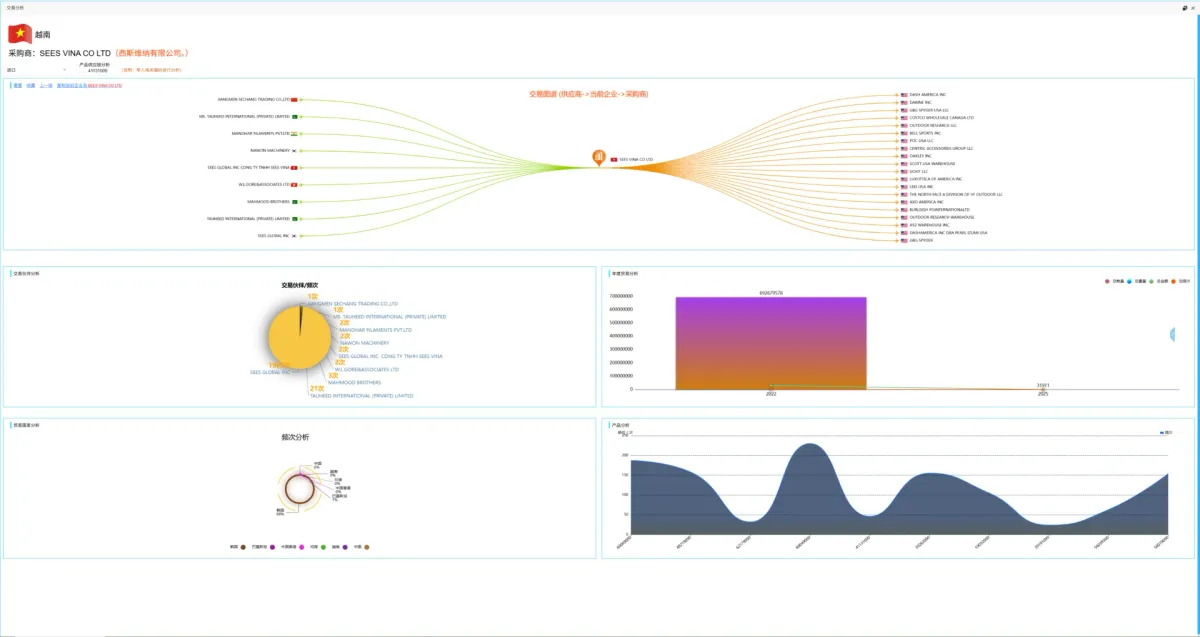Toggle the green India legend under the donut
The width and height of the screenshot is (1200, 637).
[x=317, y=547]
